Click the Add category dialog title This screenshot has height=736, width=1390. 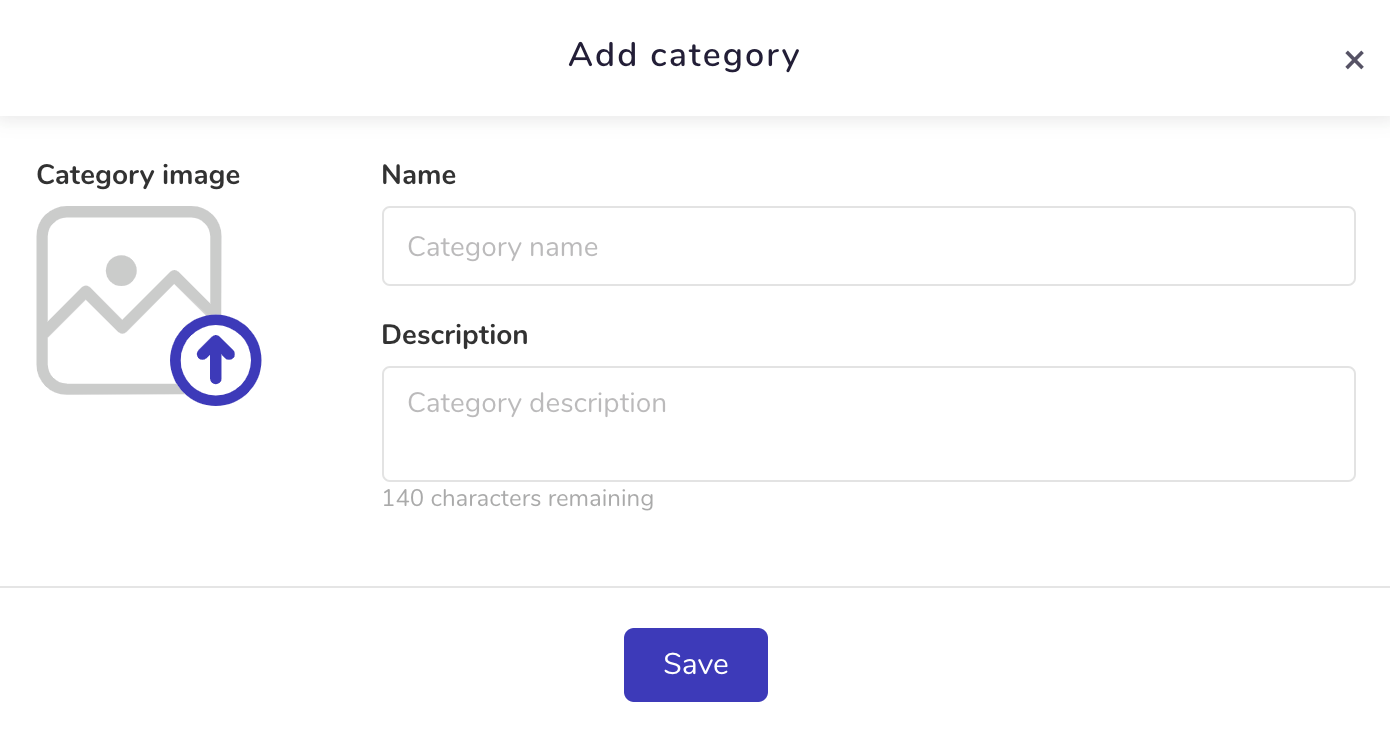tap(685, 55)
